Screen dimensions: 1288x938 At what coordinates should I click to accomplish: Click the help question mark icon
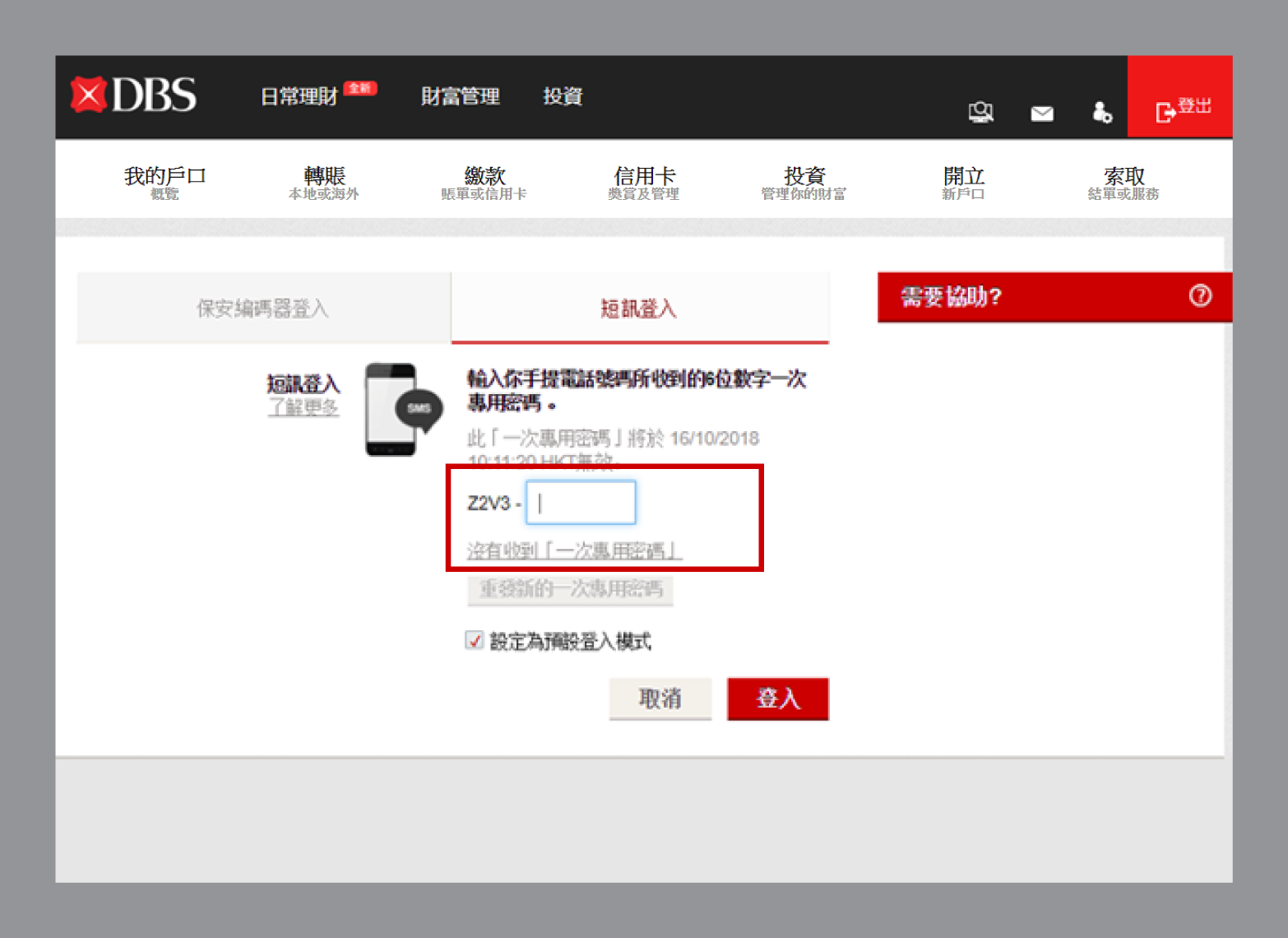click(x=1199, y=296)
